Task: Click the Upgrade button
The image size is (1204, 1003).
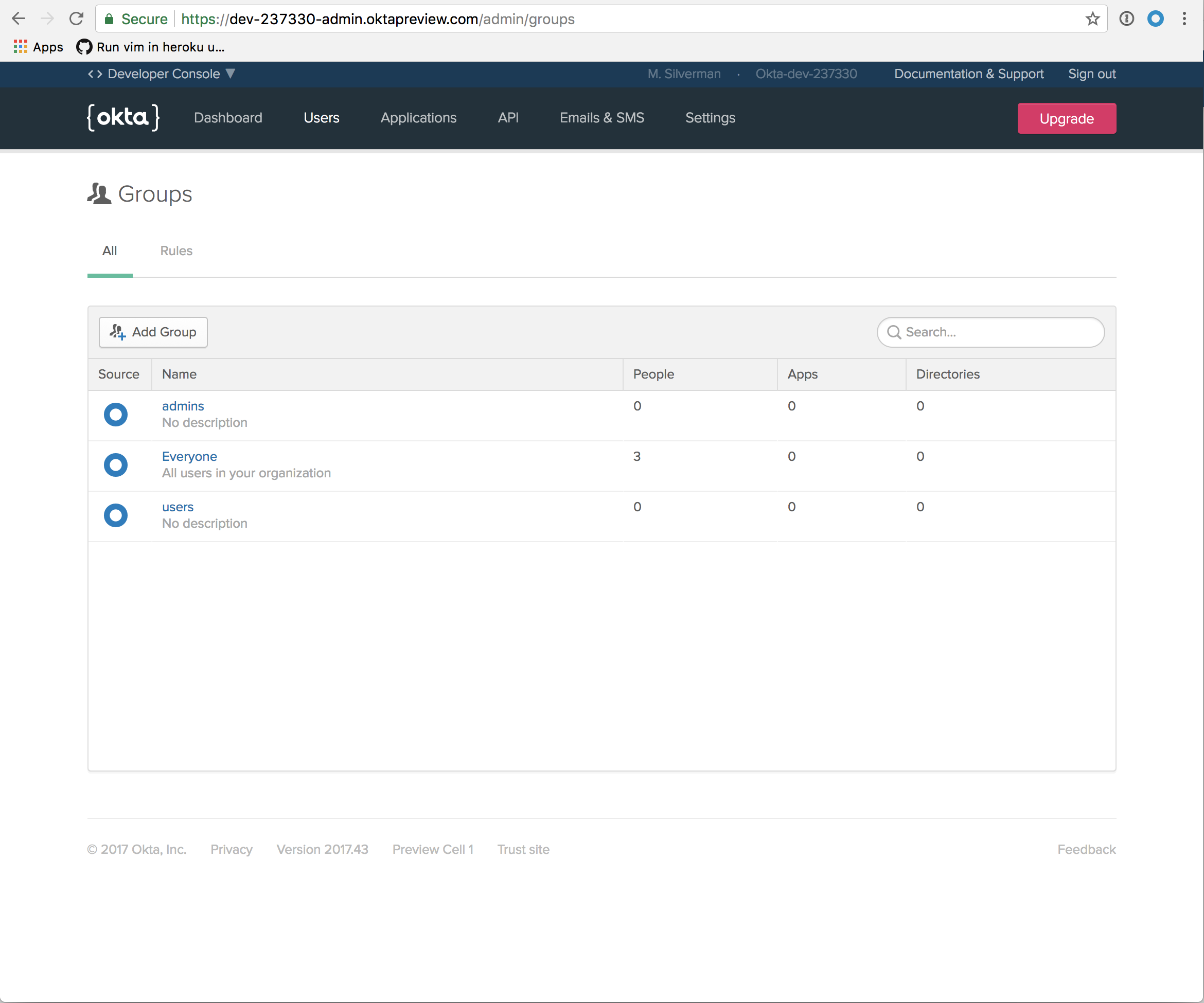Action: [1066, 118]
